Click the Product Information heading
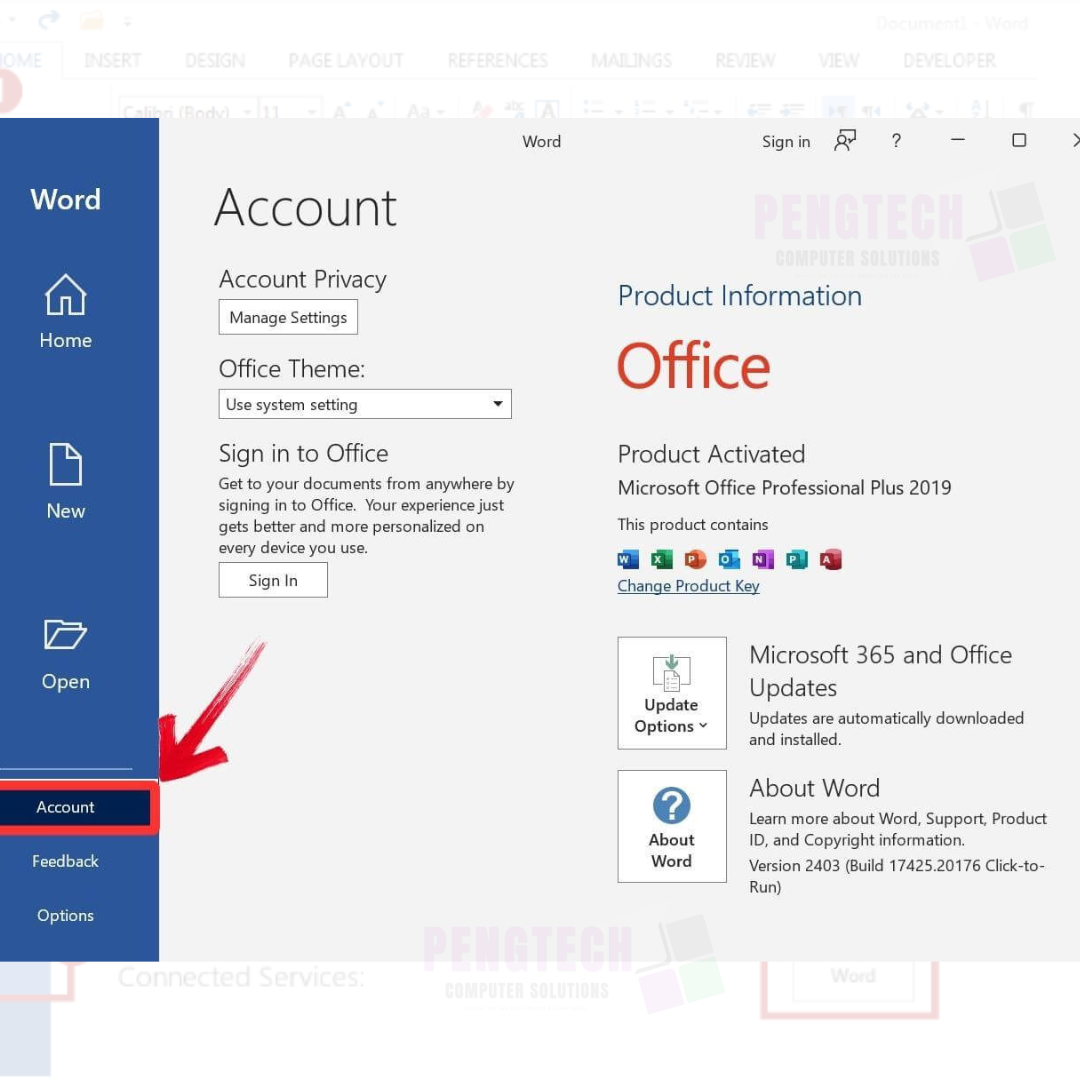The image size is (1080, 1080). coord(740,296)
